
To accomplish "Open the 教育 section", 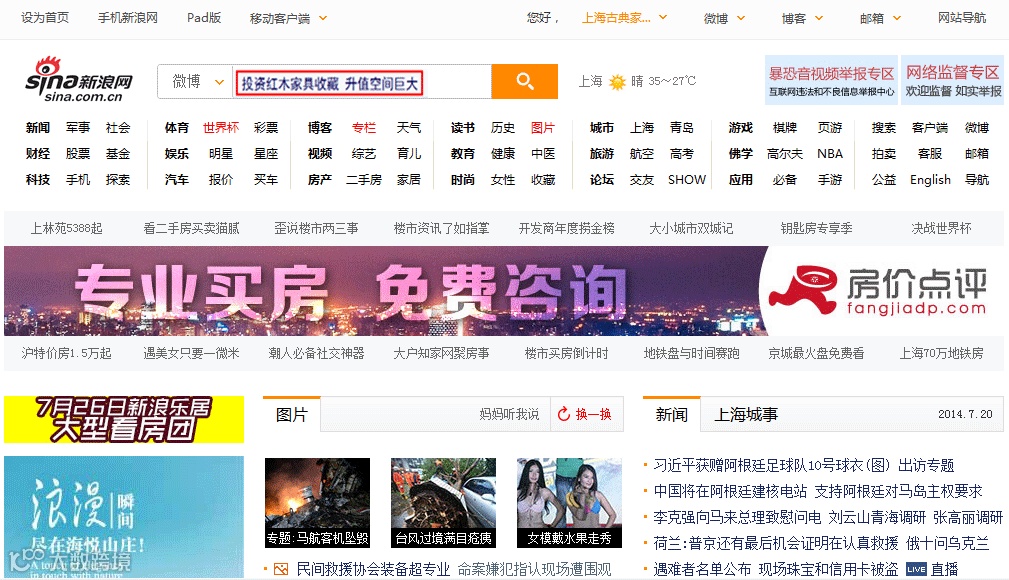I will (x=463, y=153).
